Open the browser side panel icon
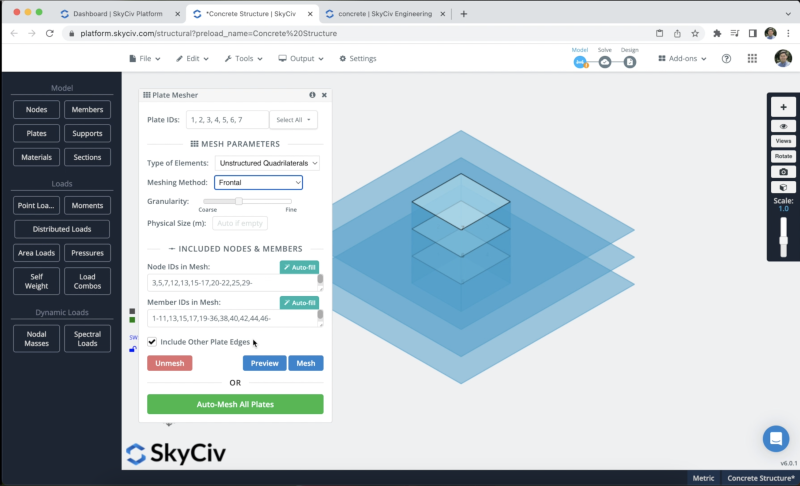Viewport: 800px width, 486px height. click(753, 33)
